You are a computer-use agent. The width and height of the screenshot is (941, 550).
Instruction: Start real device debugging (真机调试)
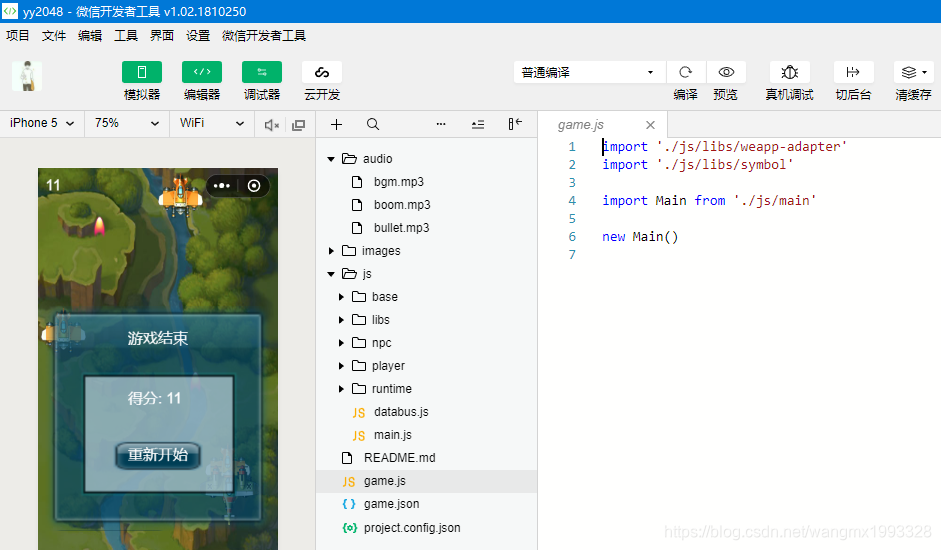click(x=789, y=73)
